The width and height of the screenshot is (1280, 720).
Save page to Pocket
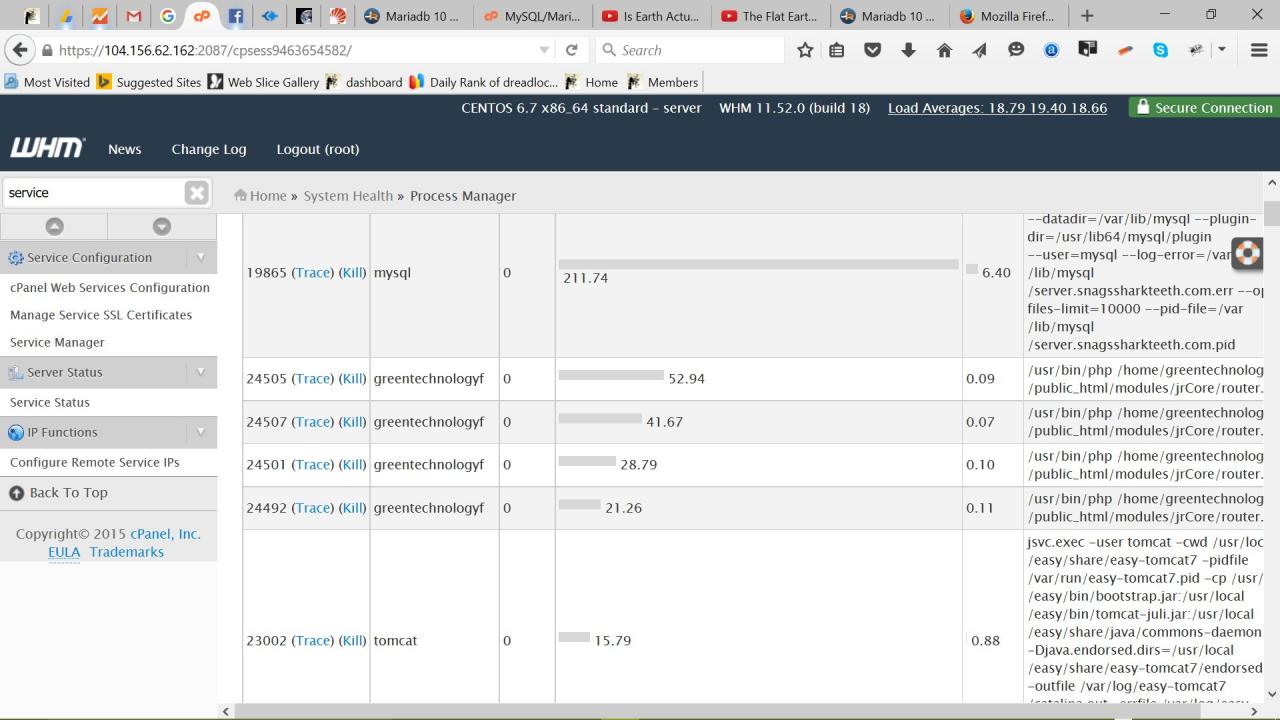click(x=873, y=50)
